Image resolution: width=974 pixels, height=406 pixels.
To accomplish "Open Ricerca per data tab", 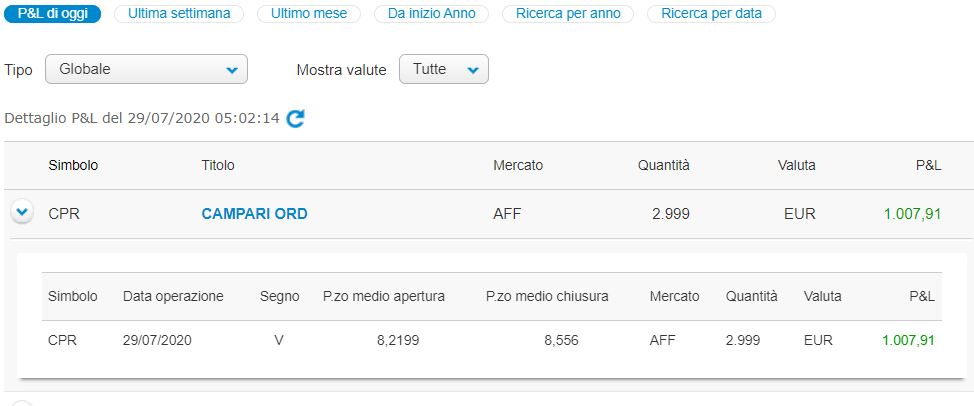I will (711, 14).
